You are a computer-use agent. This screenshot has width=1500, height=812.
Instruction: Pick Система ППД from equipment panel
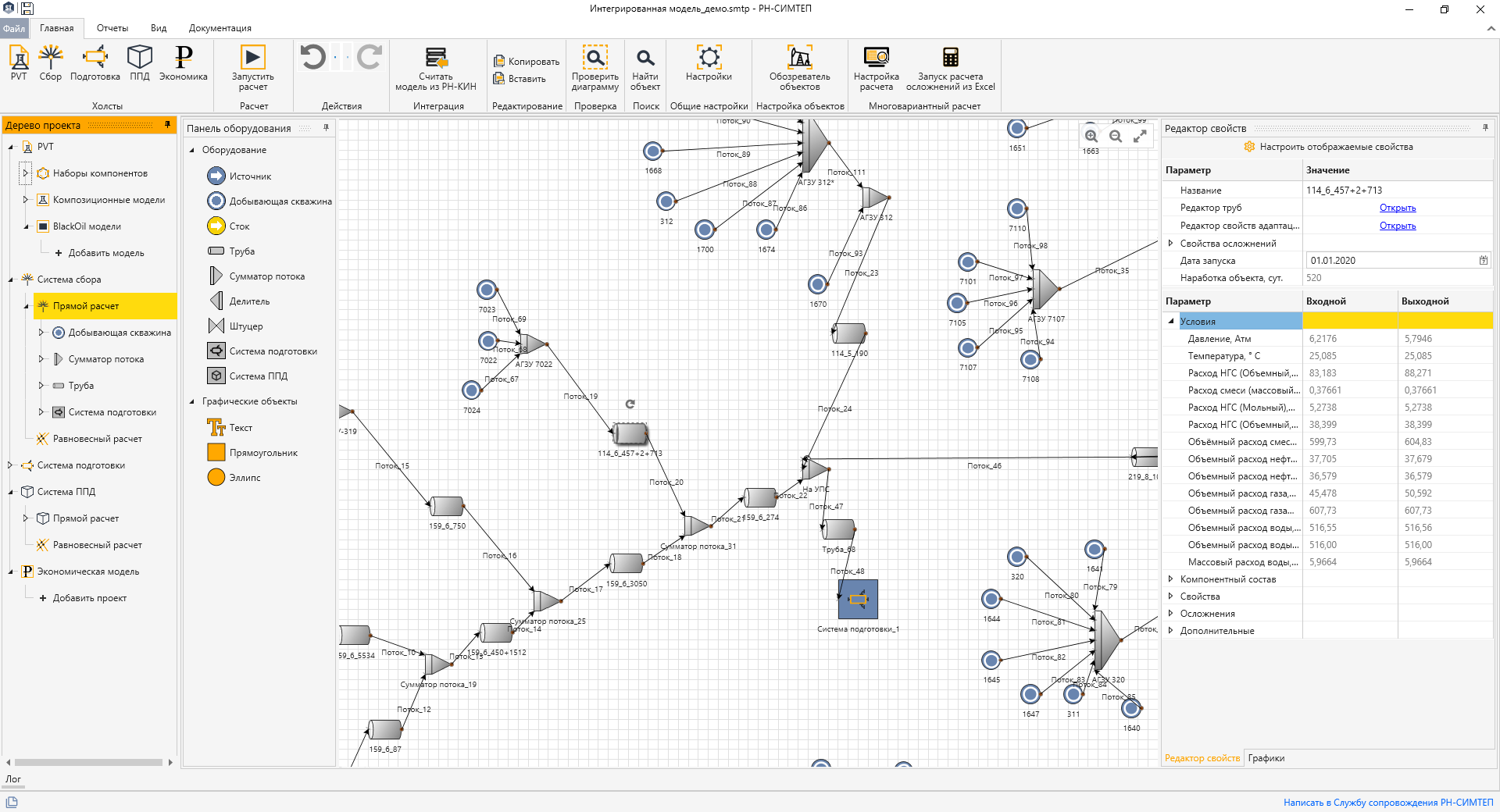point(248,376)
